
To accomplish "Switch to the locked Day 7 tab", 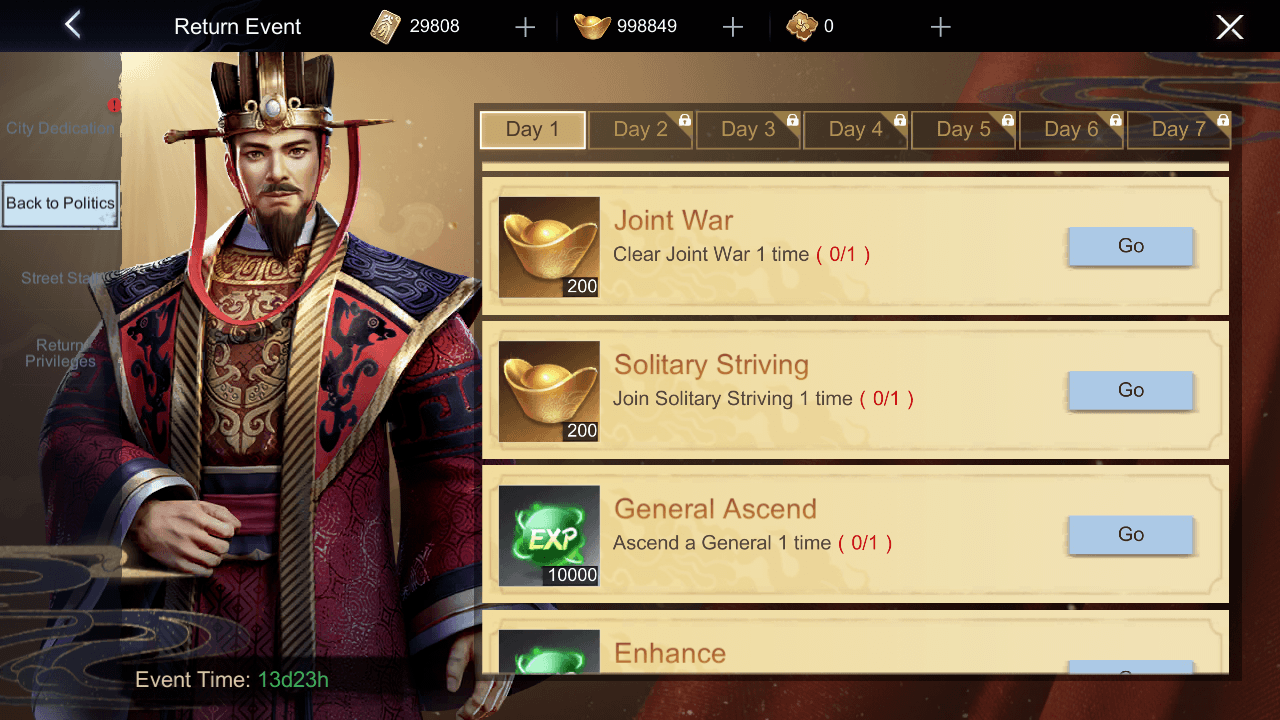I will click(1179, 130).
